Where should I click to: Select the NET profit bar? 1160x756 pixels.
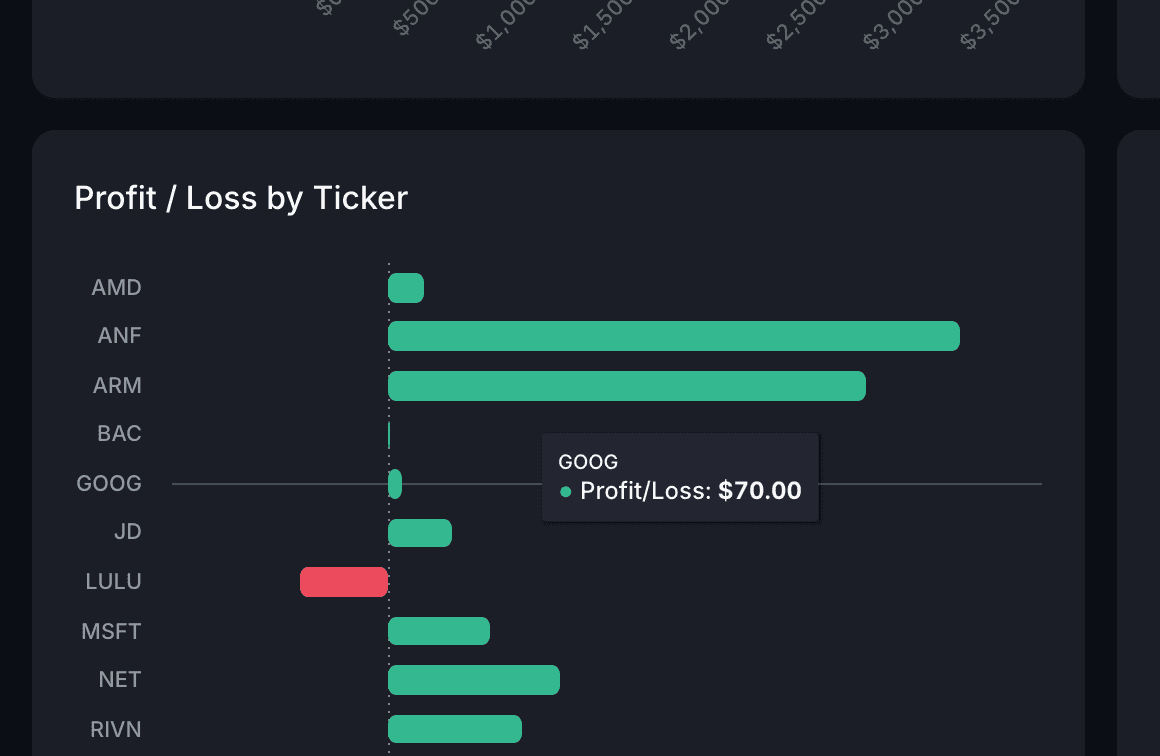pos(474,680)
